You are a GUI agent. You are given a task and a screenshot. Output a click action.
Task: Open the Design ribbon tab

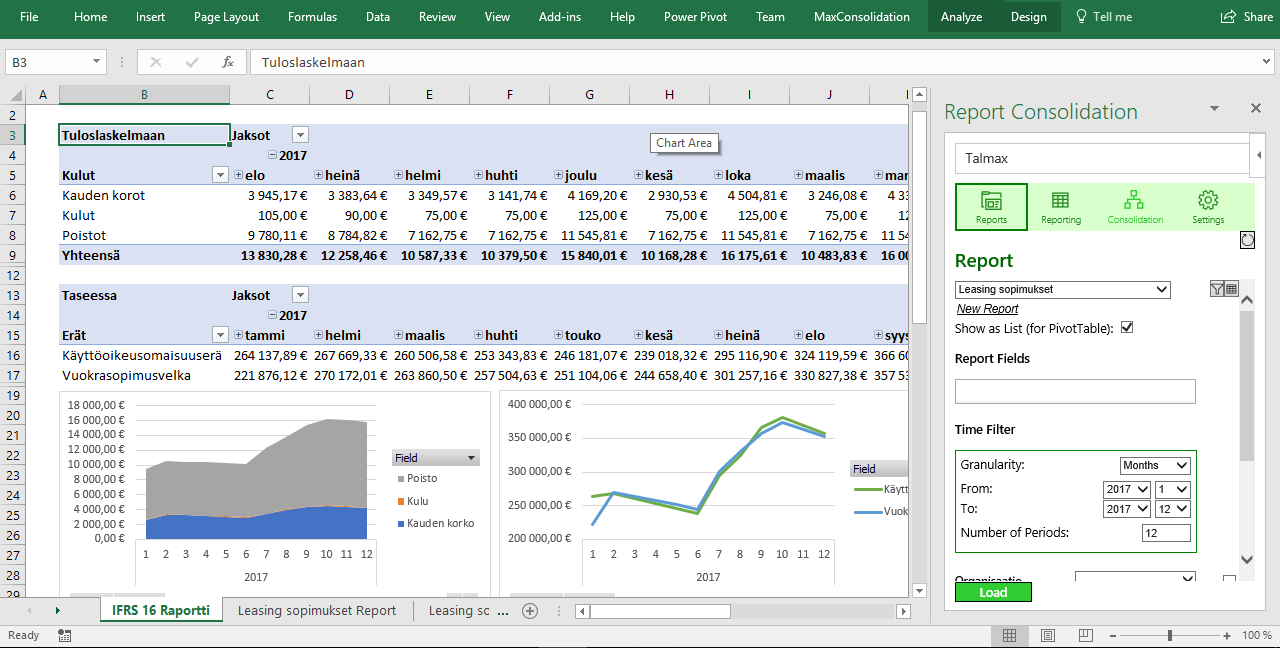point(1029,17)
